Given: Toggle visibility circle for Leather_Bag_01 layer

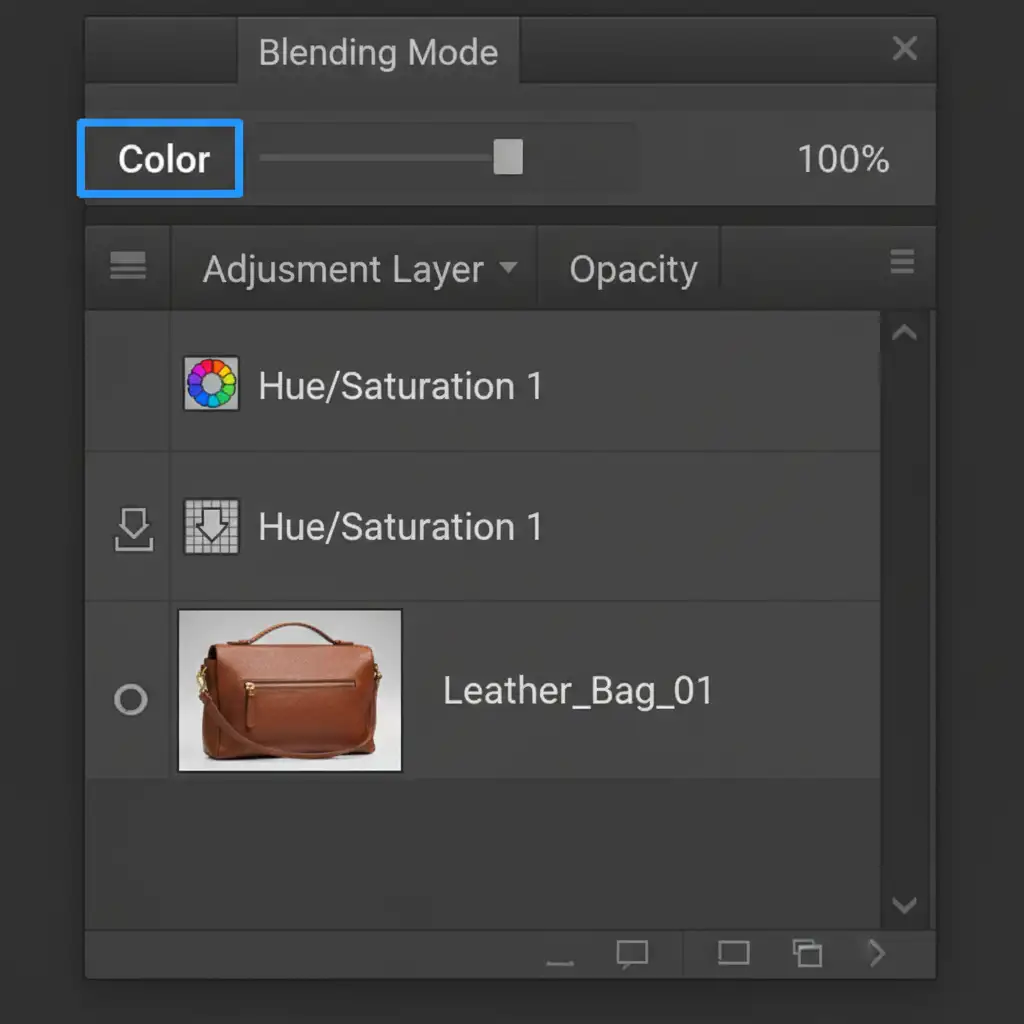Looking at the screenshot, I should (131, 699).
